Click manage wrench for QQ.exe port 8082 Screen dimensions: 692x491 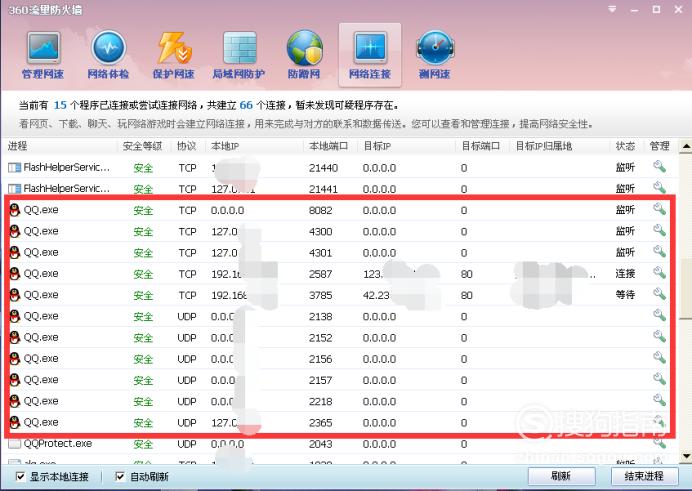tap(659, 209)
